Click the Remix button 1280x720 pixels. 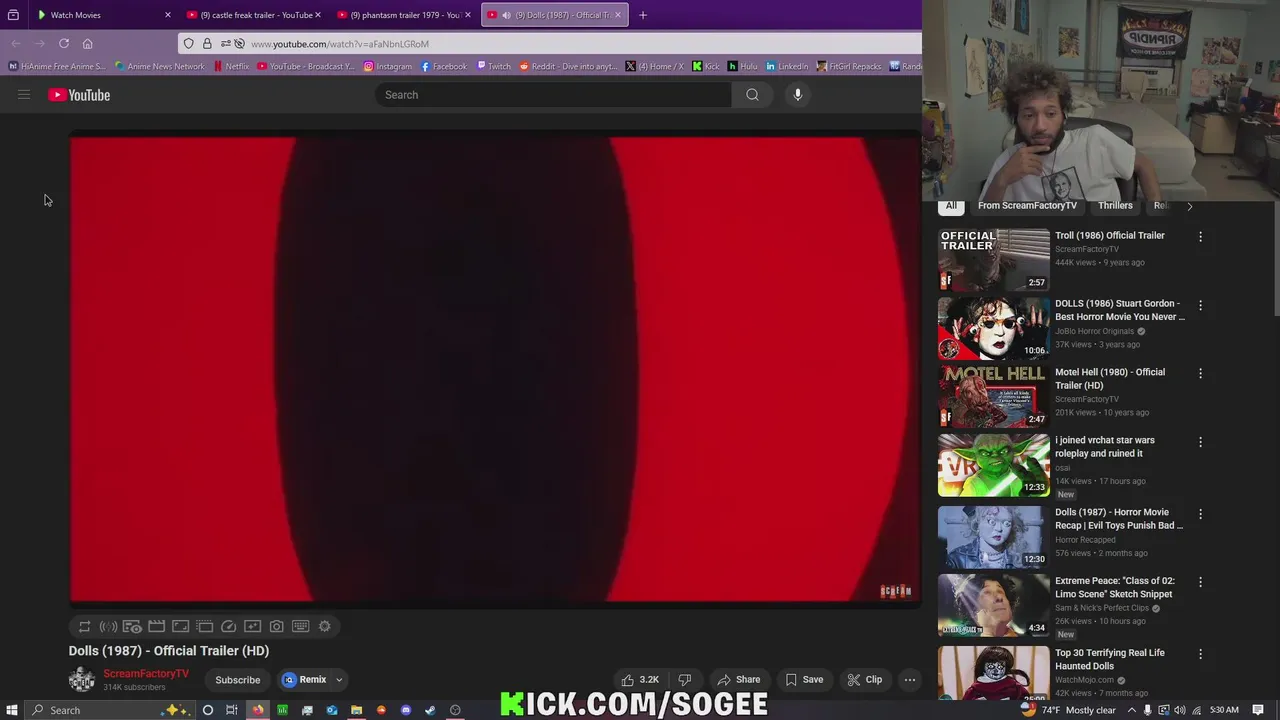pos(305,680)
